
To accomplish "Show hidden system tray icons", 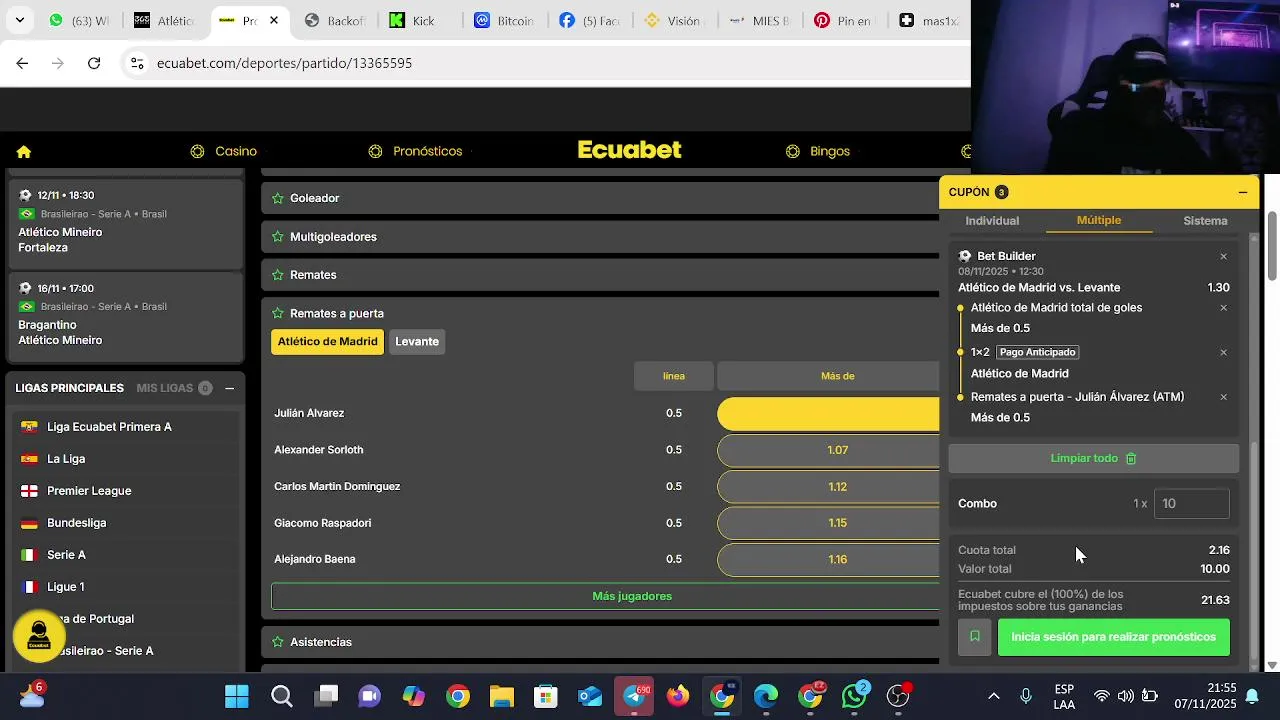I will (x=993, y=696).
